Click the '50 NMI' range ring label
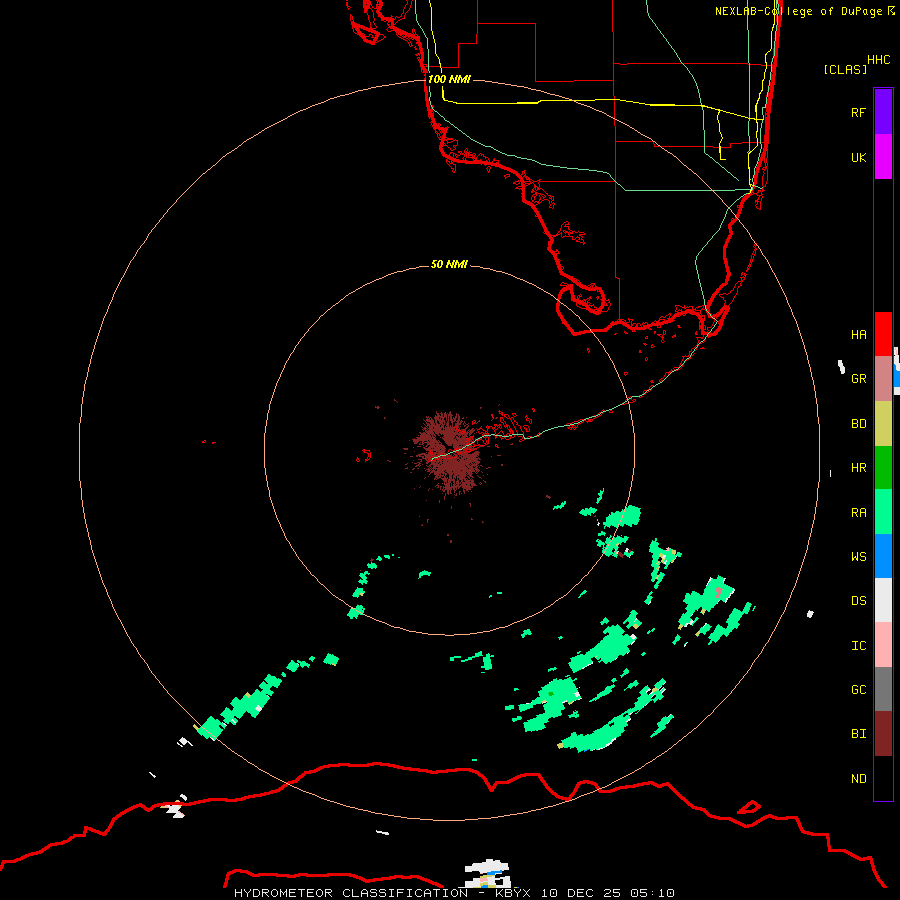 [449, 264]
